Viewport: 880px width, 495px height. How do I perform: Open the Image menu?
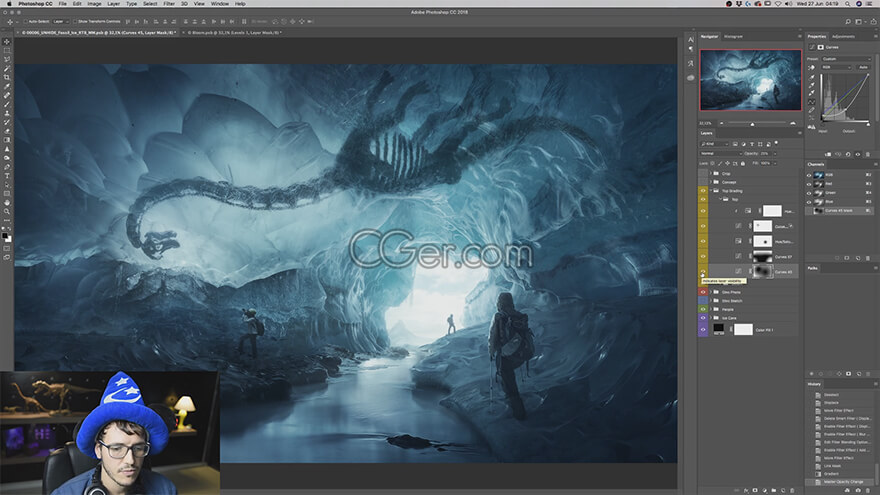94,3
